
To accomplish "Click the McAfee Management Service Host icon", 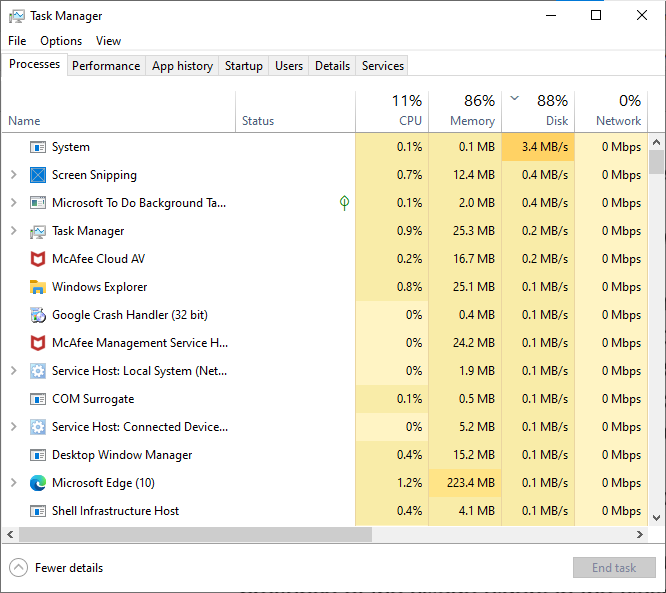I will tap(38, 343).
